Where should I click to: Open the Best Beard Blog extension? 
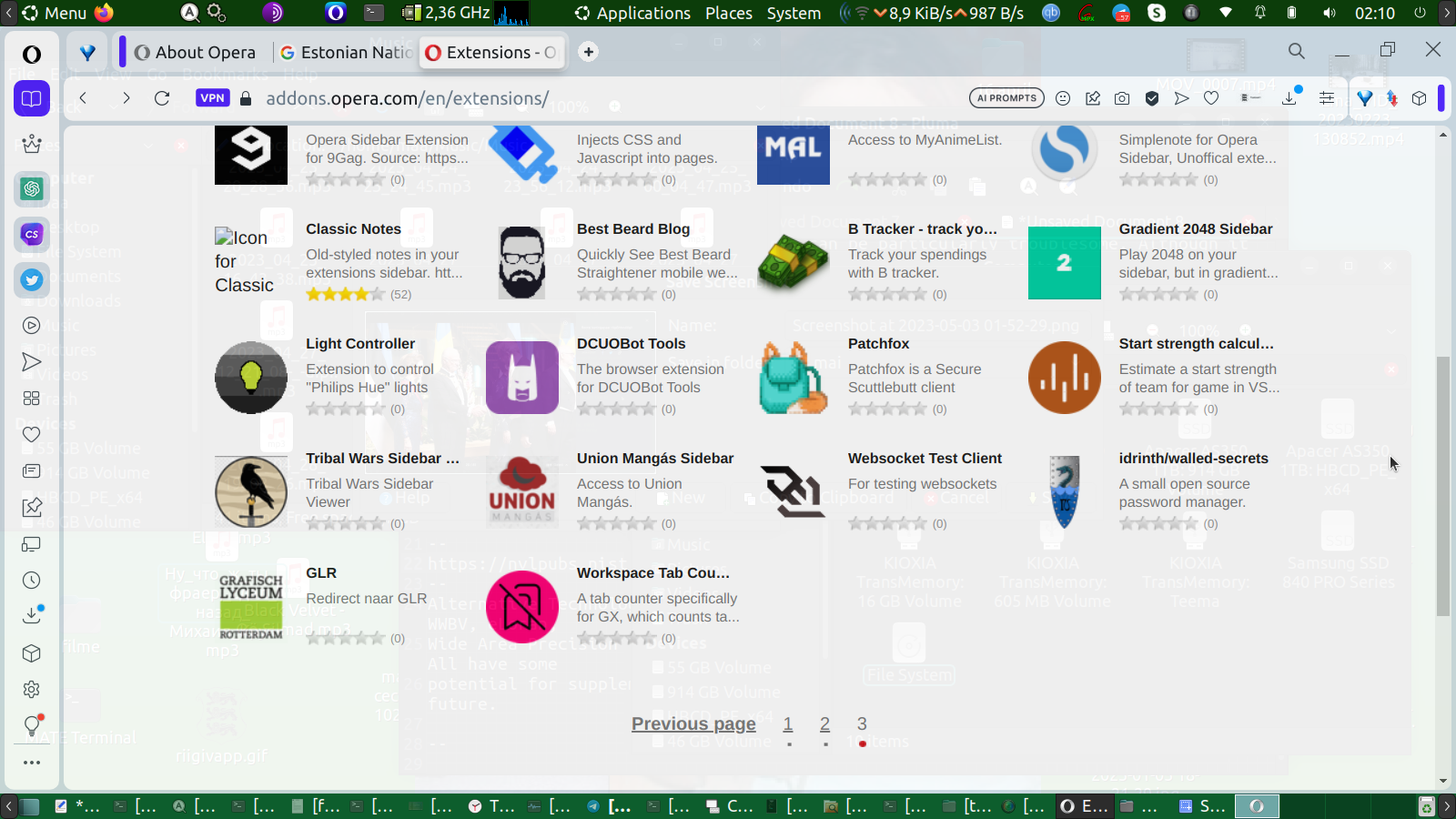633,228
